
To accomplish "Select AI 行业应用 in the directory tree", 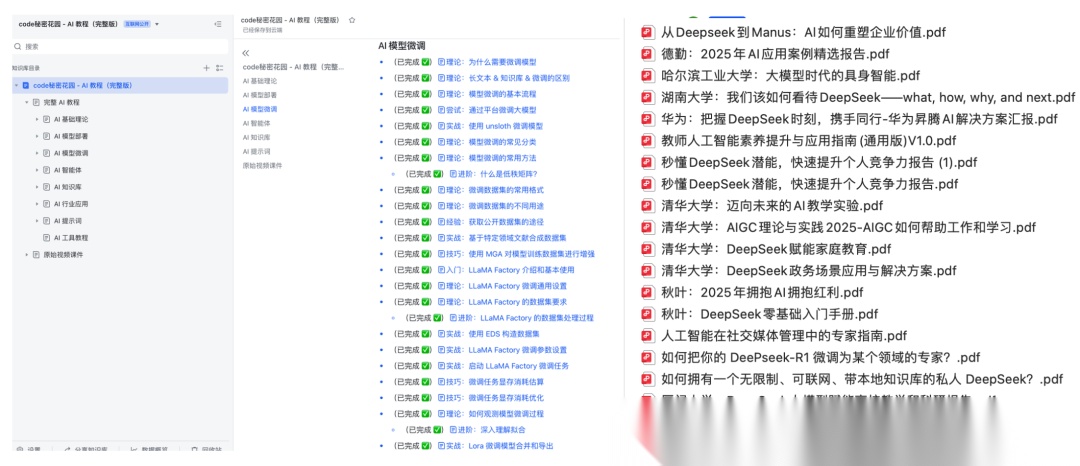I will pos(71,204).
